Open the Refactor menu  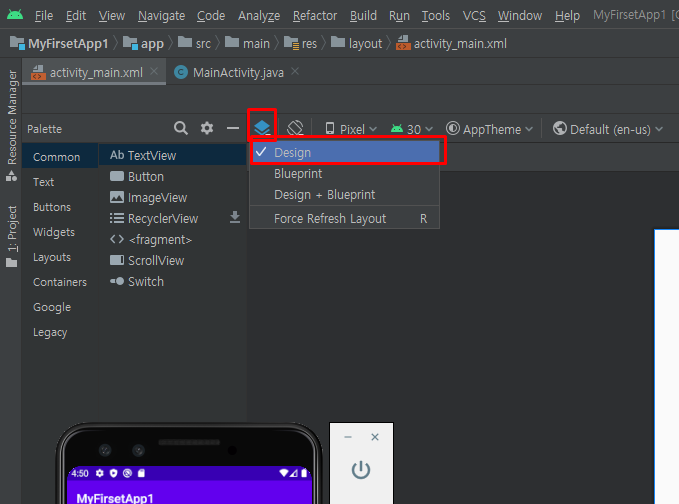(x=315, y=16)
